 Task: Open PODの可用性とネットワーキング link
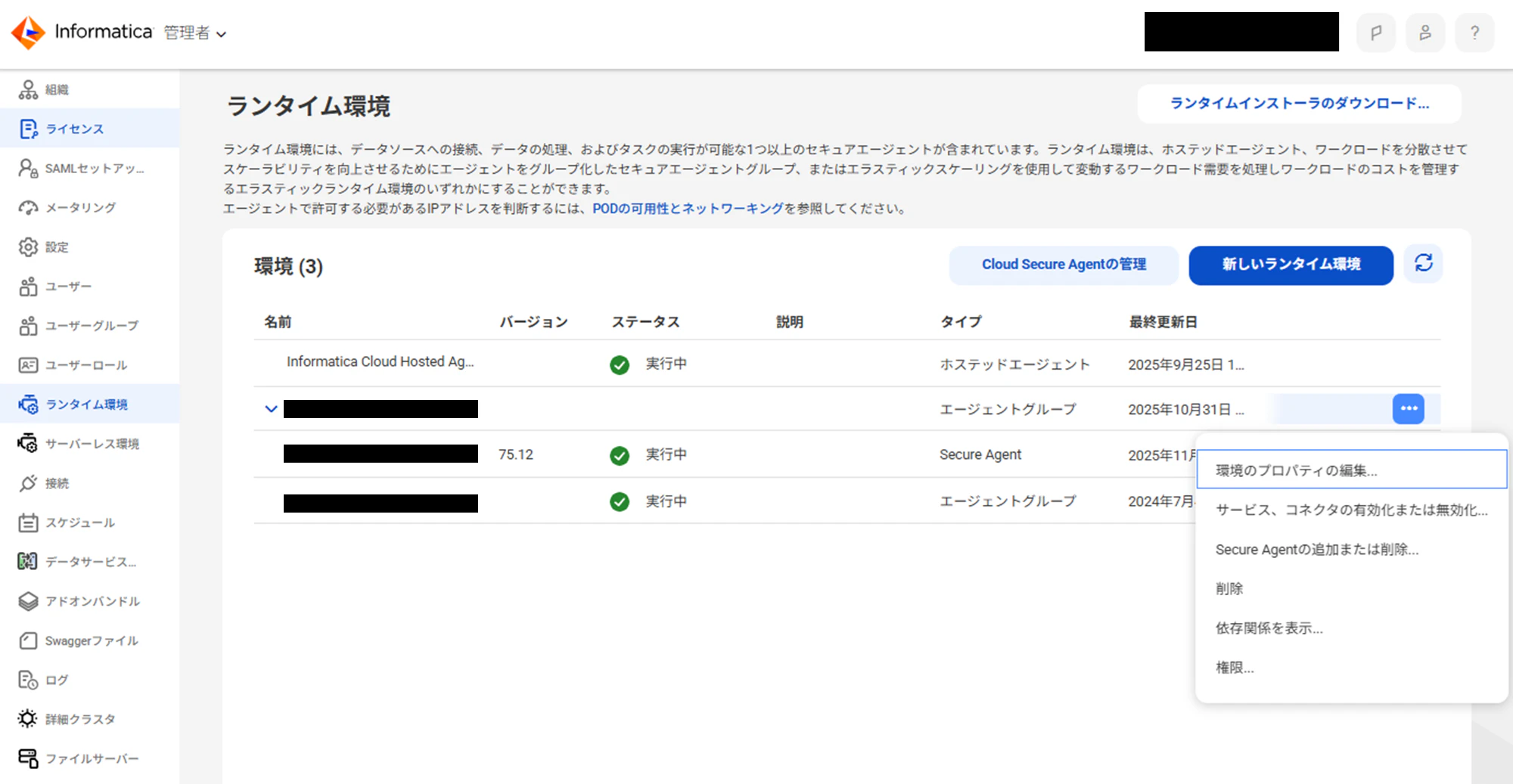(x=688, y=209)
